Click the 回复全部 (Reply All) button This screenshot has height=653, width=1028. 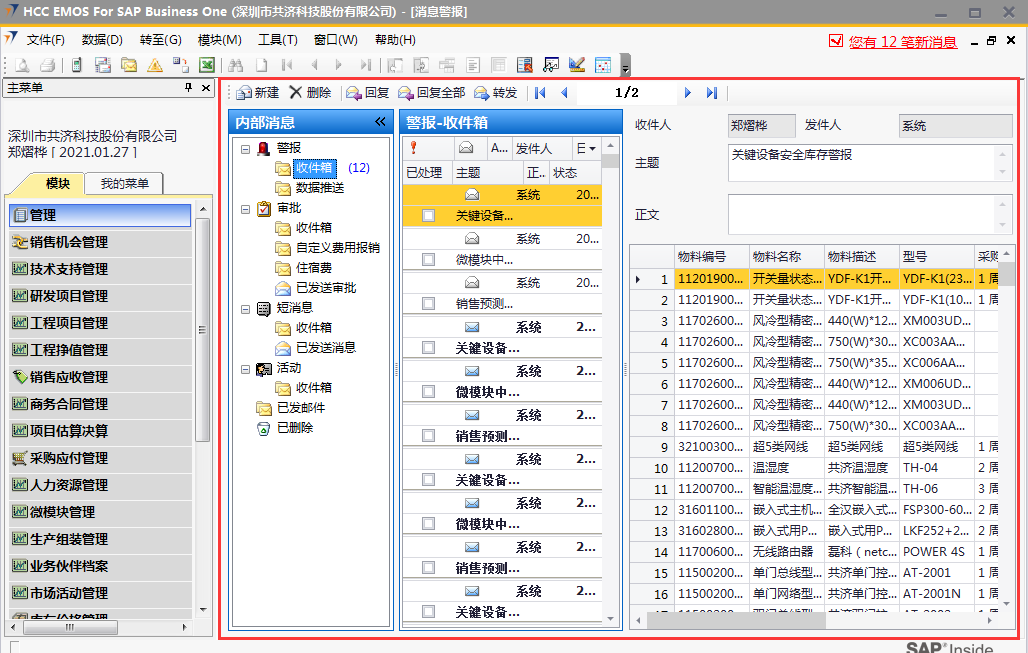coord(431,93)
